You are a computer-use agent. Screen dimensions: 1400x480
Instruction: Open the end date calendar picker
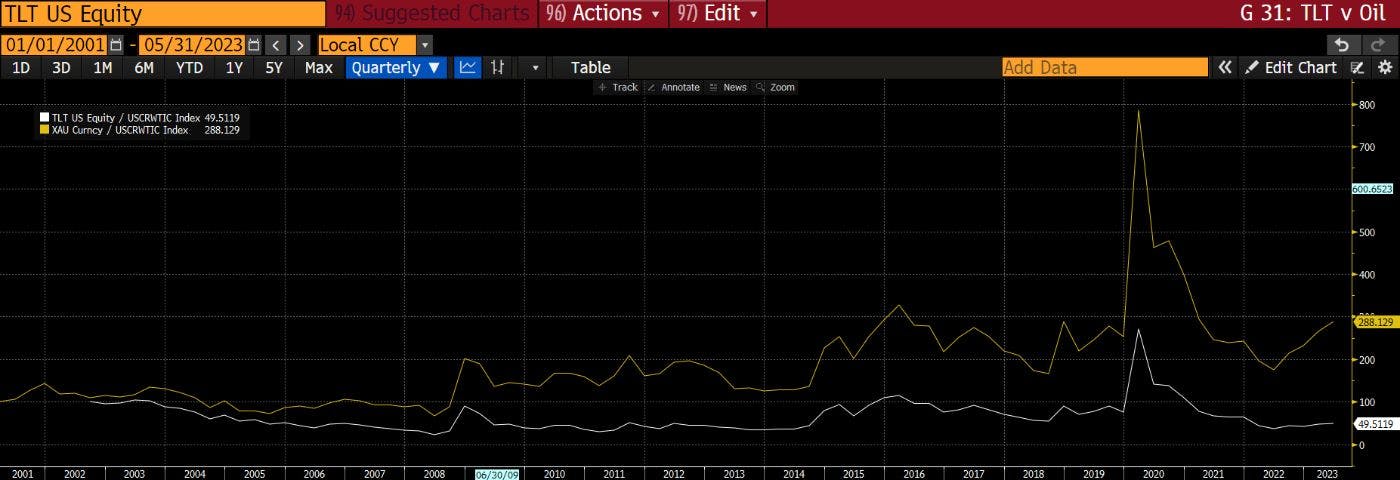[x=254, y=45]
